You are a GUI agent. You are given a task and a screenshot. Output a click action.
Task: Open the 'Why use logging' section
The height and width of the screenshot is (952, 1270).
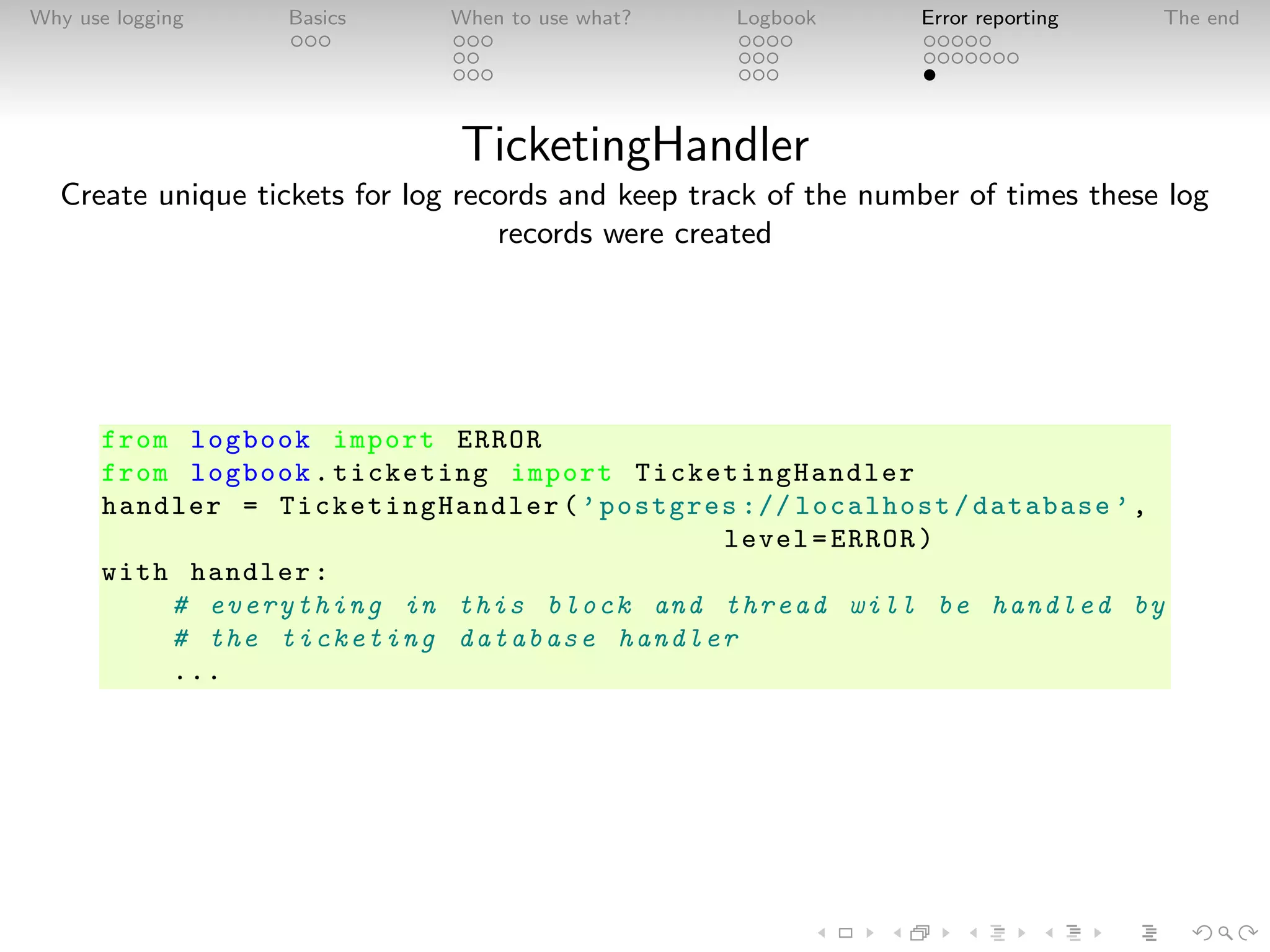pos(107,18)
